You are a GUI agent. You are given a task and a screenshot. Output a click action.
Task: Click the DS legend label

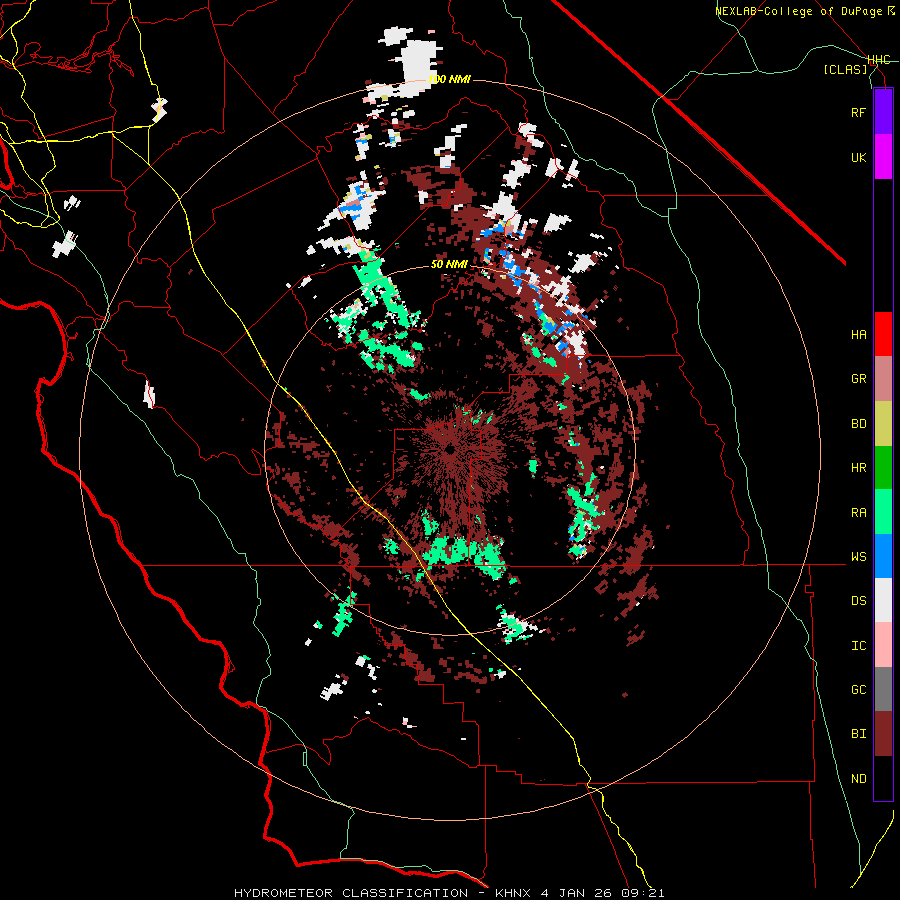(858, 600)
